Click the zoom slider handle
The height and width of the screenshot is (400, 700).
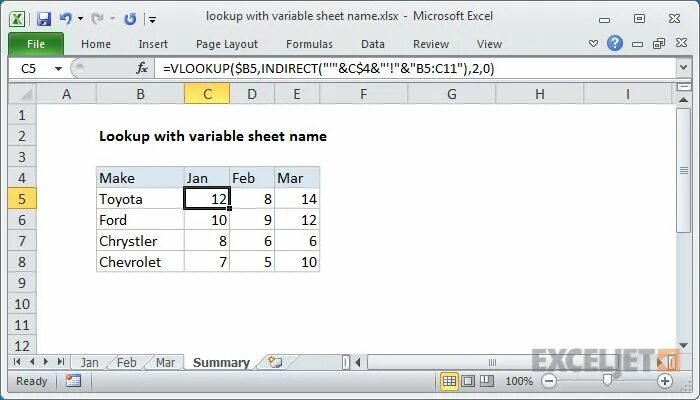pos(607,380)
